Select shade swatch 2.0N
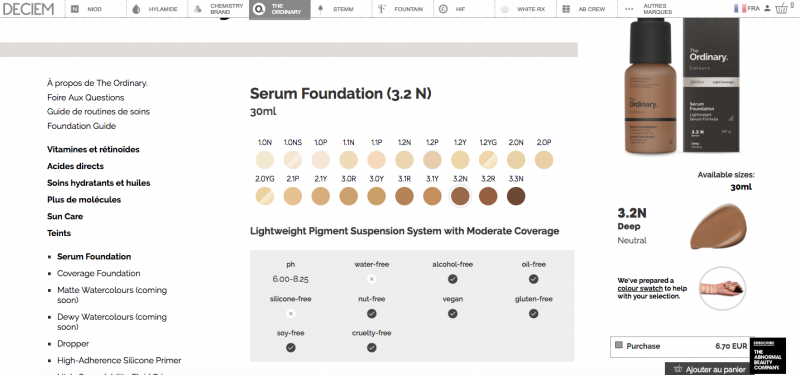Screen dimensions: 800x375 [516, 160]
